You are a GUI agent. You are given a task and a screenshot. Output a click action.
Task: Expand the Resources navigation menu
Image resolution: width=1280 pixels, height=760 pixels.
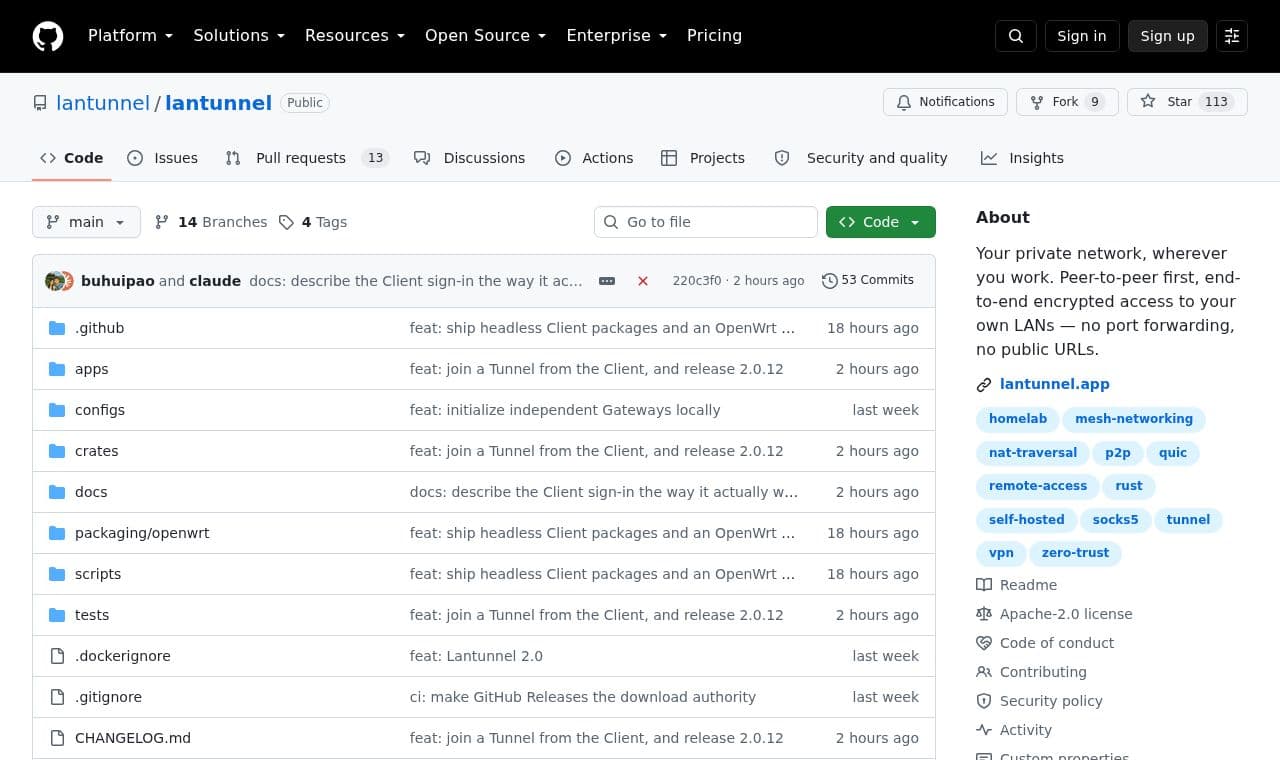tap(355, 36)
